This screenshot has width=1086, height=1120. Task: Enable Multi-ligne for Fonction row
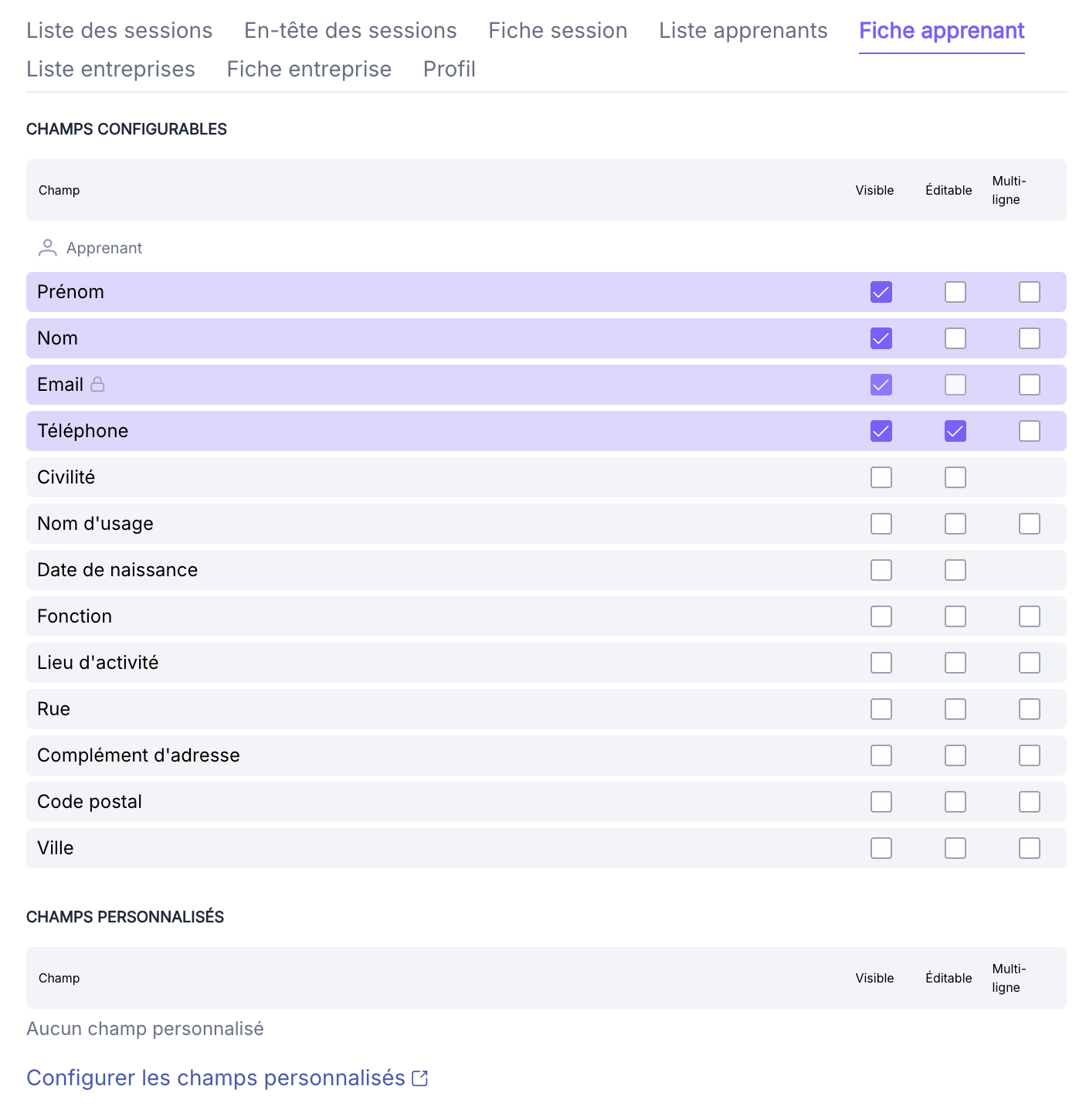tap(1030, 616)
